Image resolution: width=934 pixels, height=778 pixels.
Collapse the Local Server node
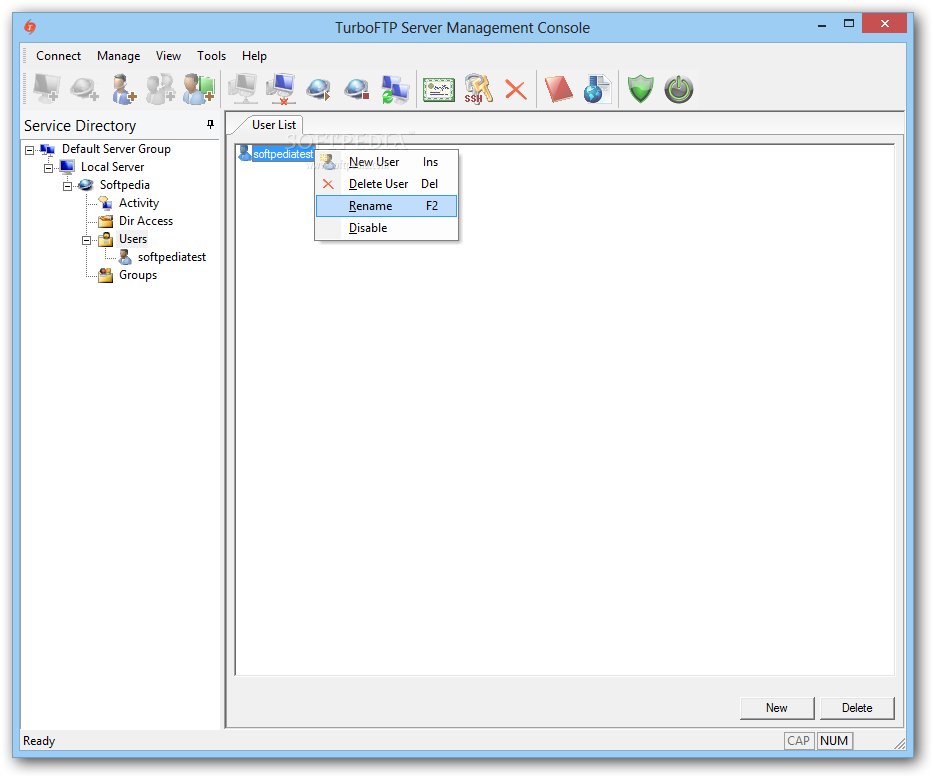[x=48, y=168]
